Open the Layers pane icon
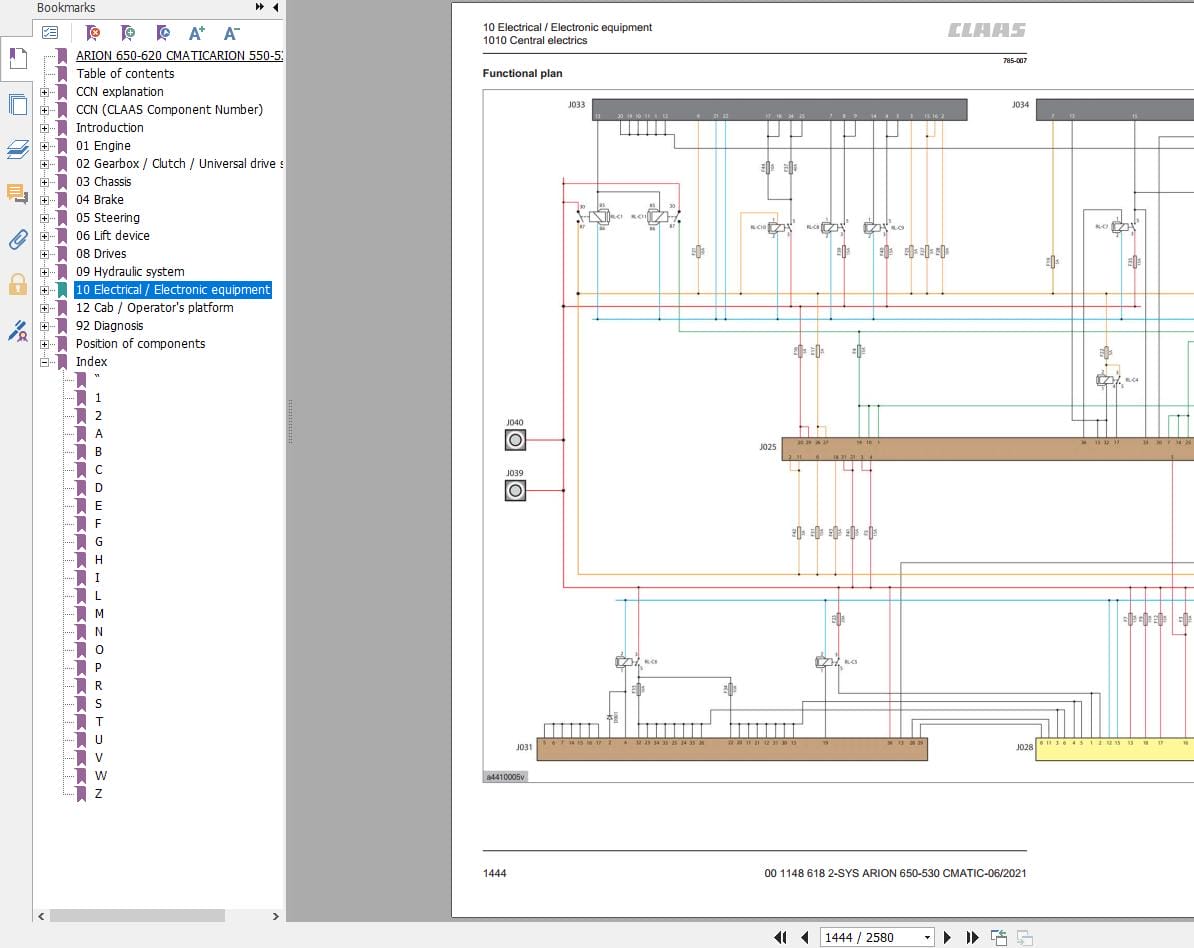The height and width of the screenshot is (948, 1194). click(18, 149)
